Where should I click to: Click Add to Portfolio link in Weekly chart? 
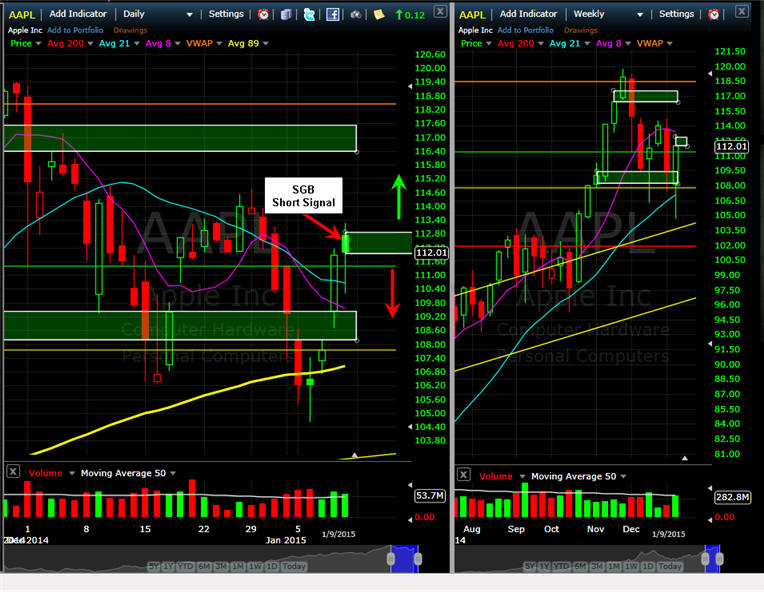coord(525,30)
